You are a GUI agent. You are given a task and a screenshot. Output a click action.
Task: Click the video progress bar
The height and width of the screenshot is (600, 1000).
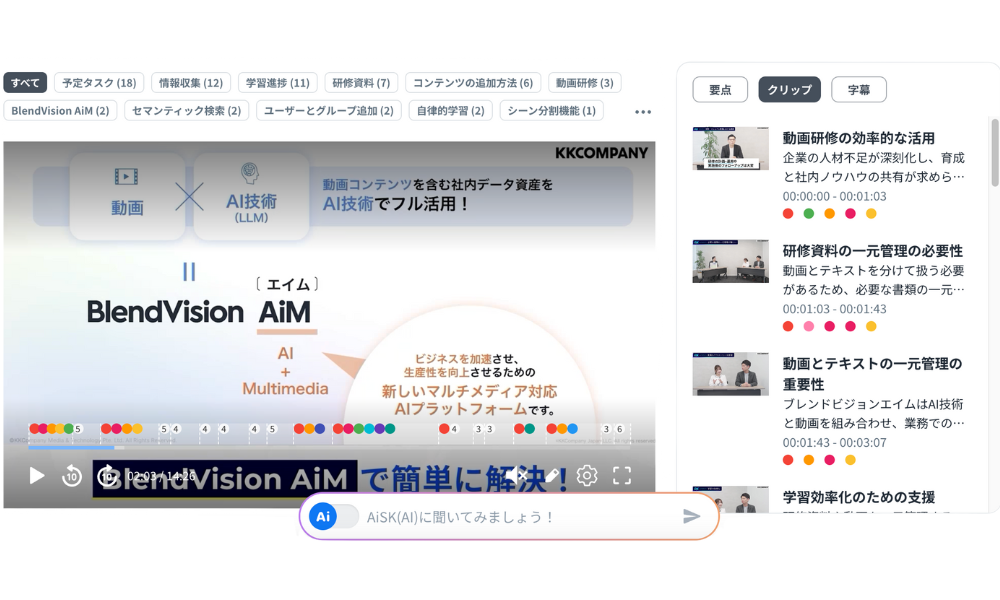pos(329,448)
